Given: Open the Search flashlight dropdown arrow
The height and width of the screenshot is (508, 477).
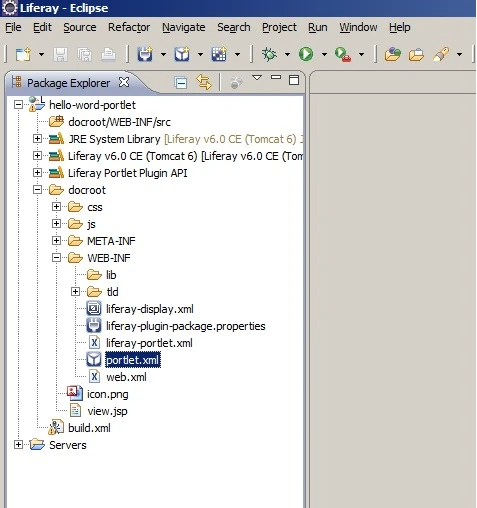Looking at the screenshot, I should 460,54.
